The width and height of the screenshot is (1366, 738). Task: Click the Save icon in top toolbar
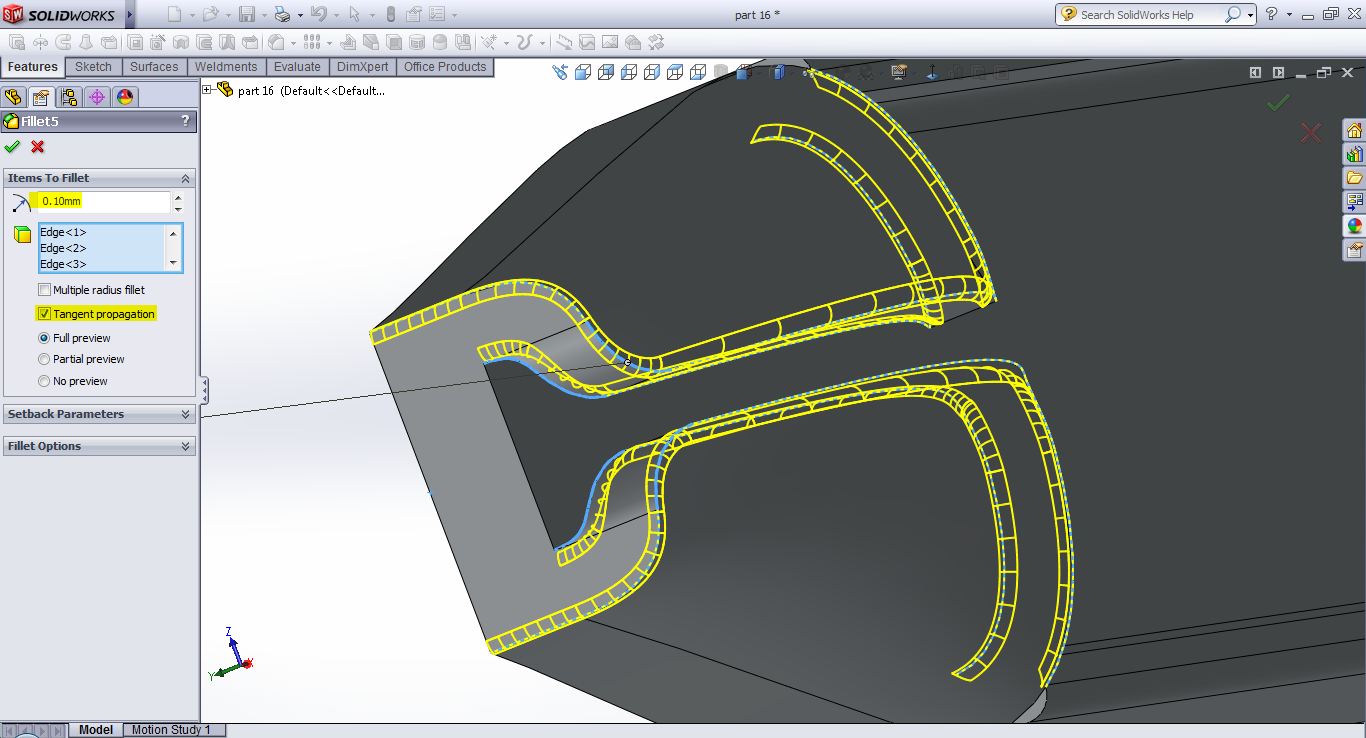click(x=246, y=14)
